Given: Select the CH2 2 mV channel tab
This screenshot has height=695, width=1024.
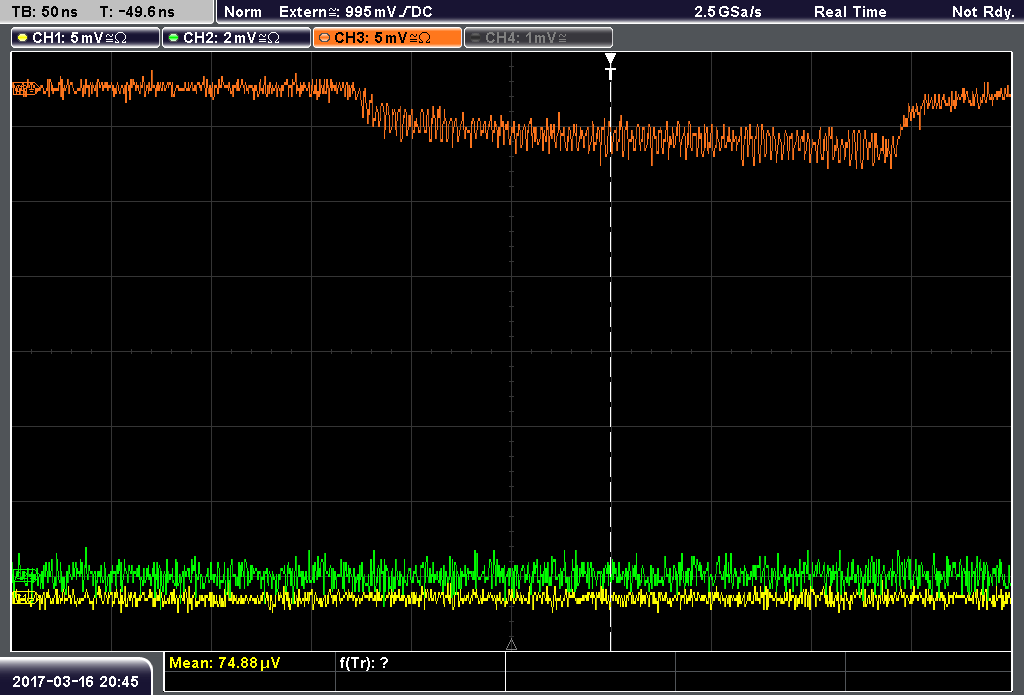Looking at the screenshot, I should [236, 38].
